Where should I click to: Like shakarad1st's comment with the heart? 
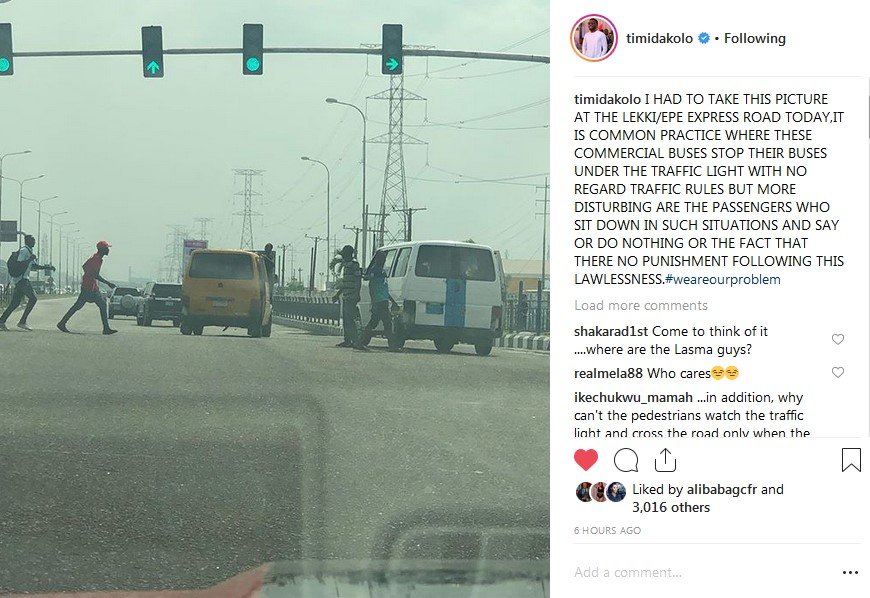coord(838,339)
